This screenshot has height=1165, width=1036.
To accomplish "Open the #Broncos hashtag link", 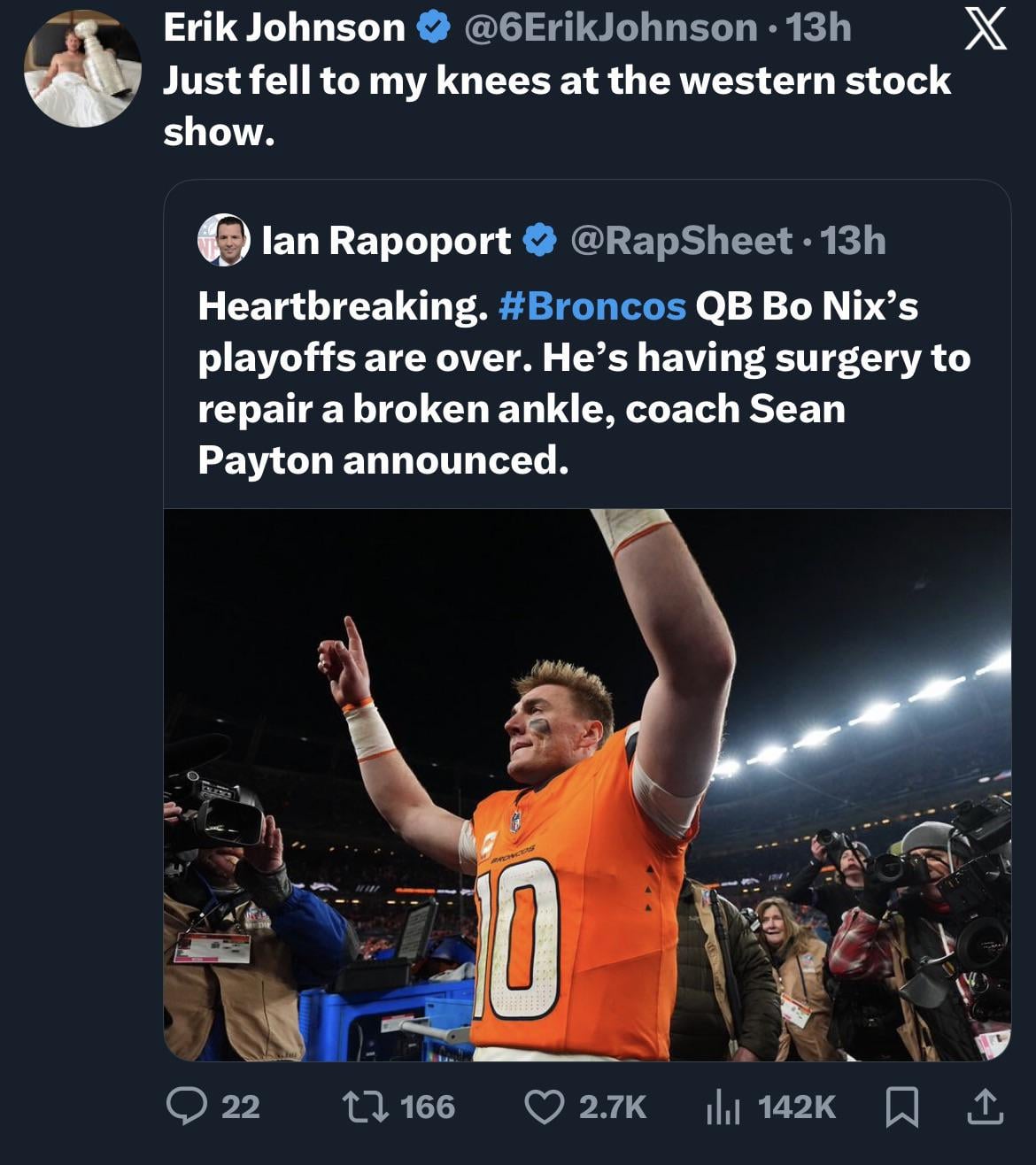I will pyautogui.click(x=592, y=306).
